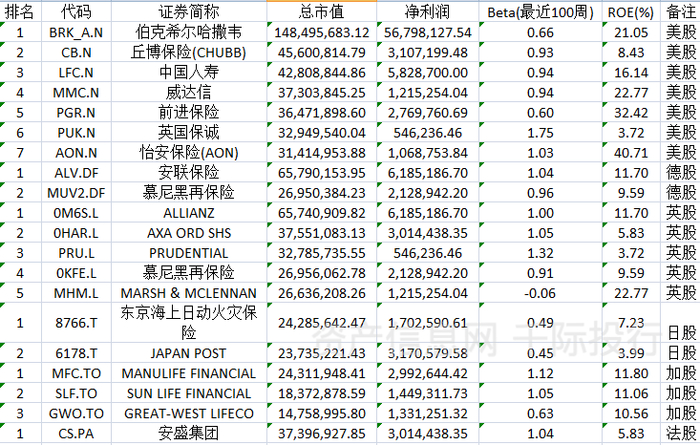
Task: Click the 丘博保险(CHUBB) cell
Action: tap(189, 52)
